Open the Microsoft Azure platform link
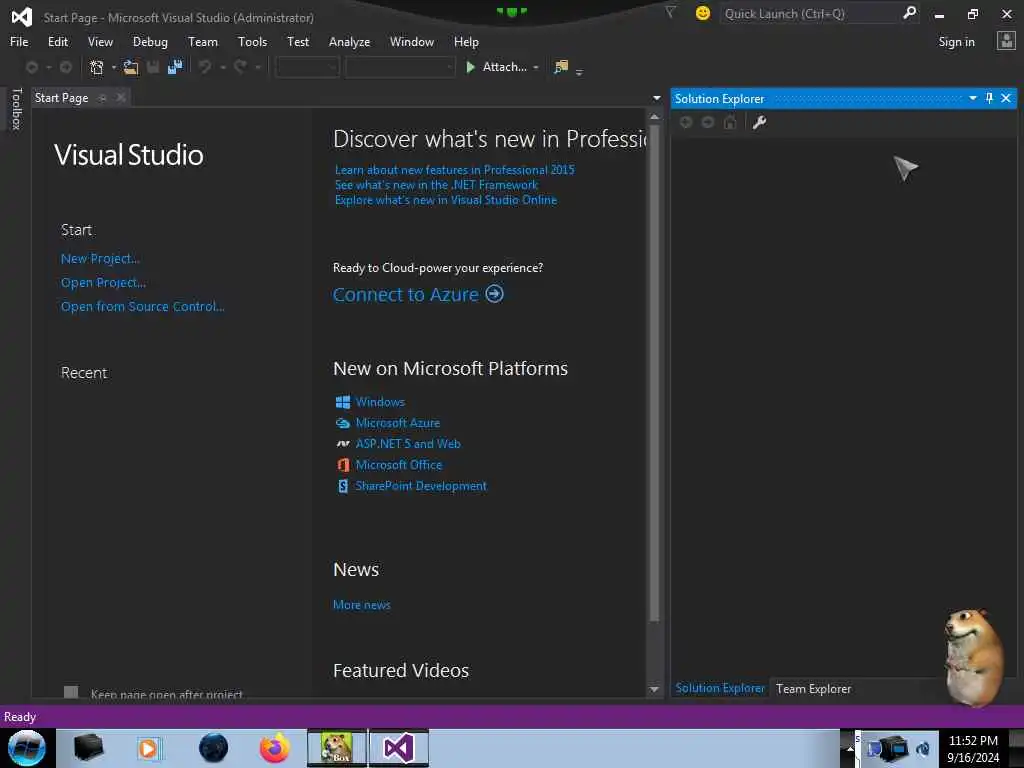 [398, 423]
